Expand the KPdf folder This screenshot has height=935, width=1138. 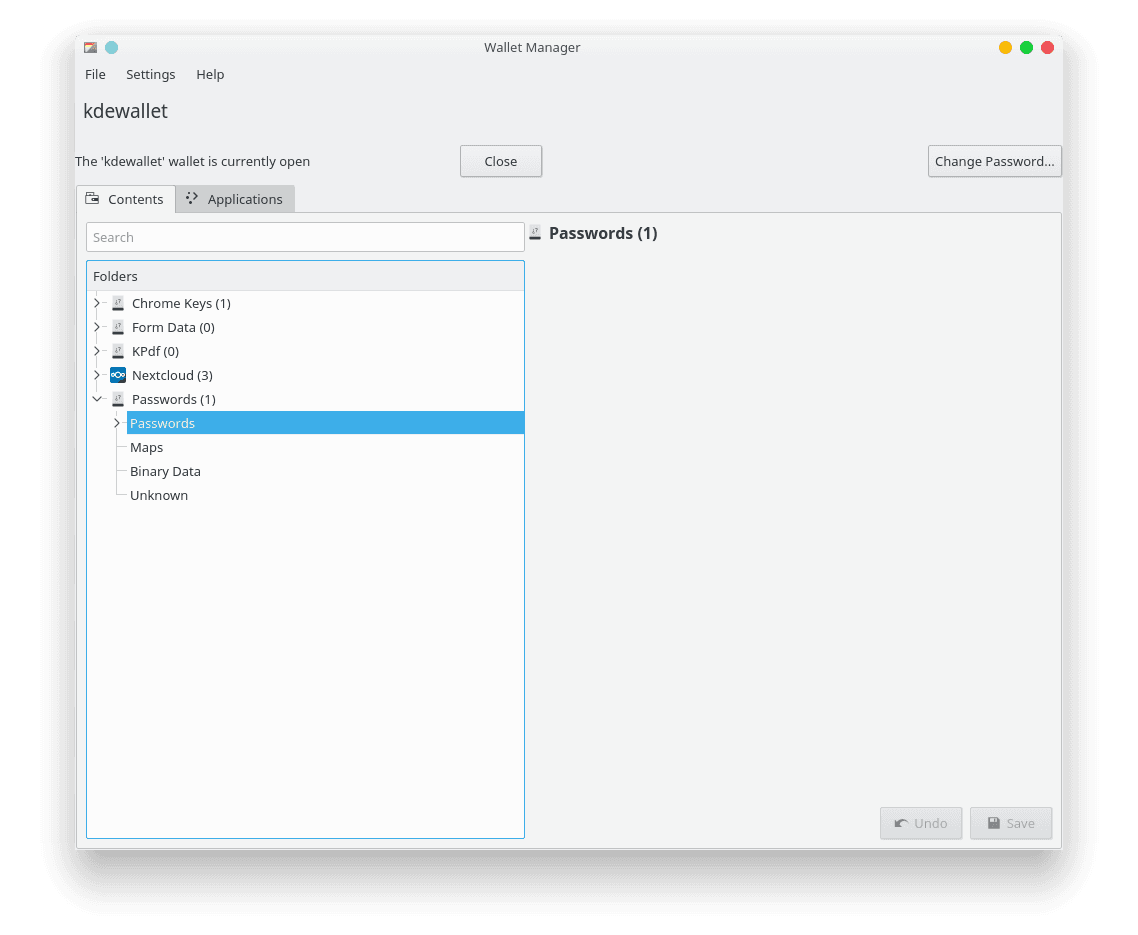[97, 351]
